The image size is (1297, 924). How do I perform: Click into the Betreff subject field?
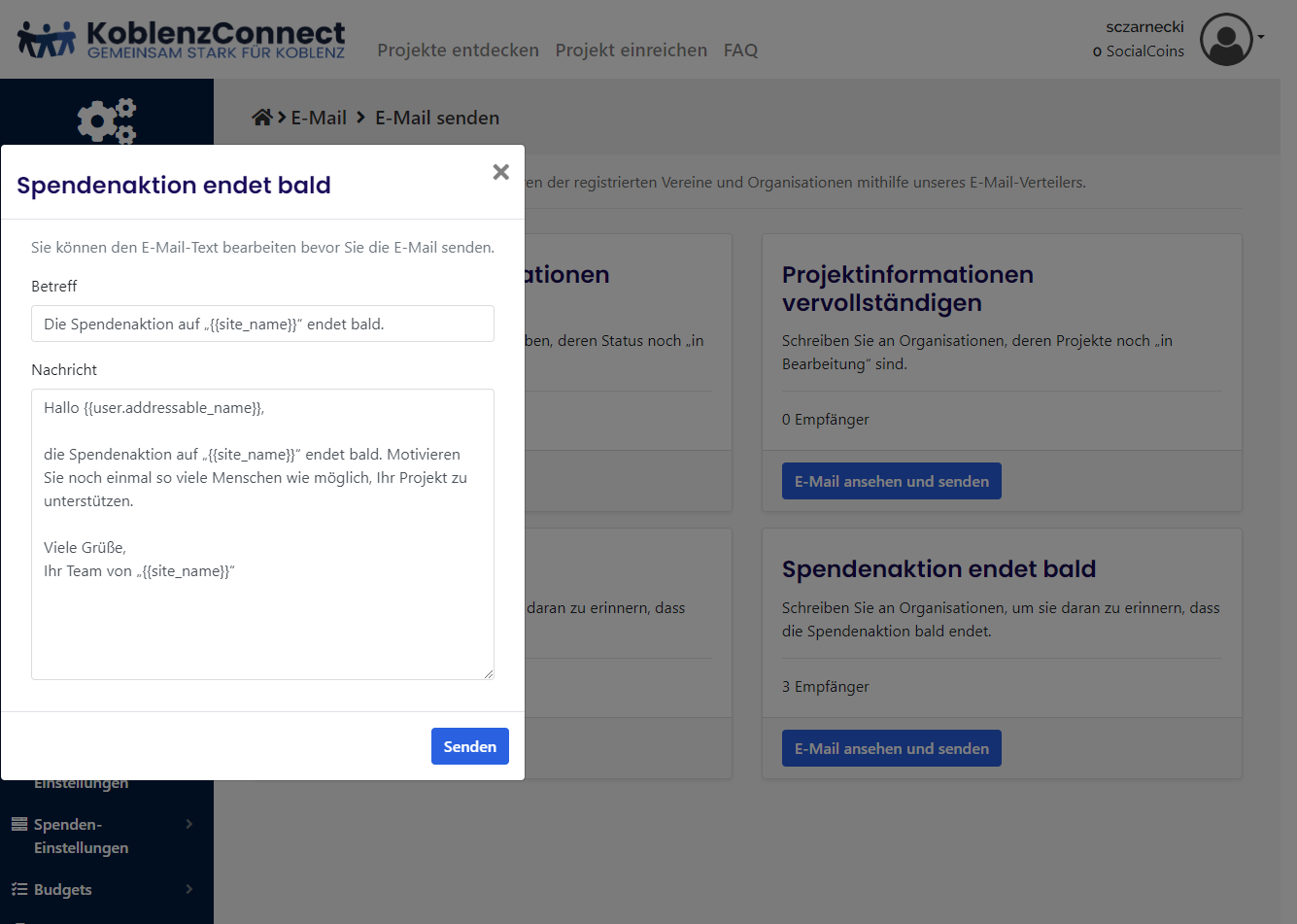pos(262,325)
